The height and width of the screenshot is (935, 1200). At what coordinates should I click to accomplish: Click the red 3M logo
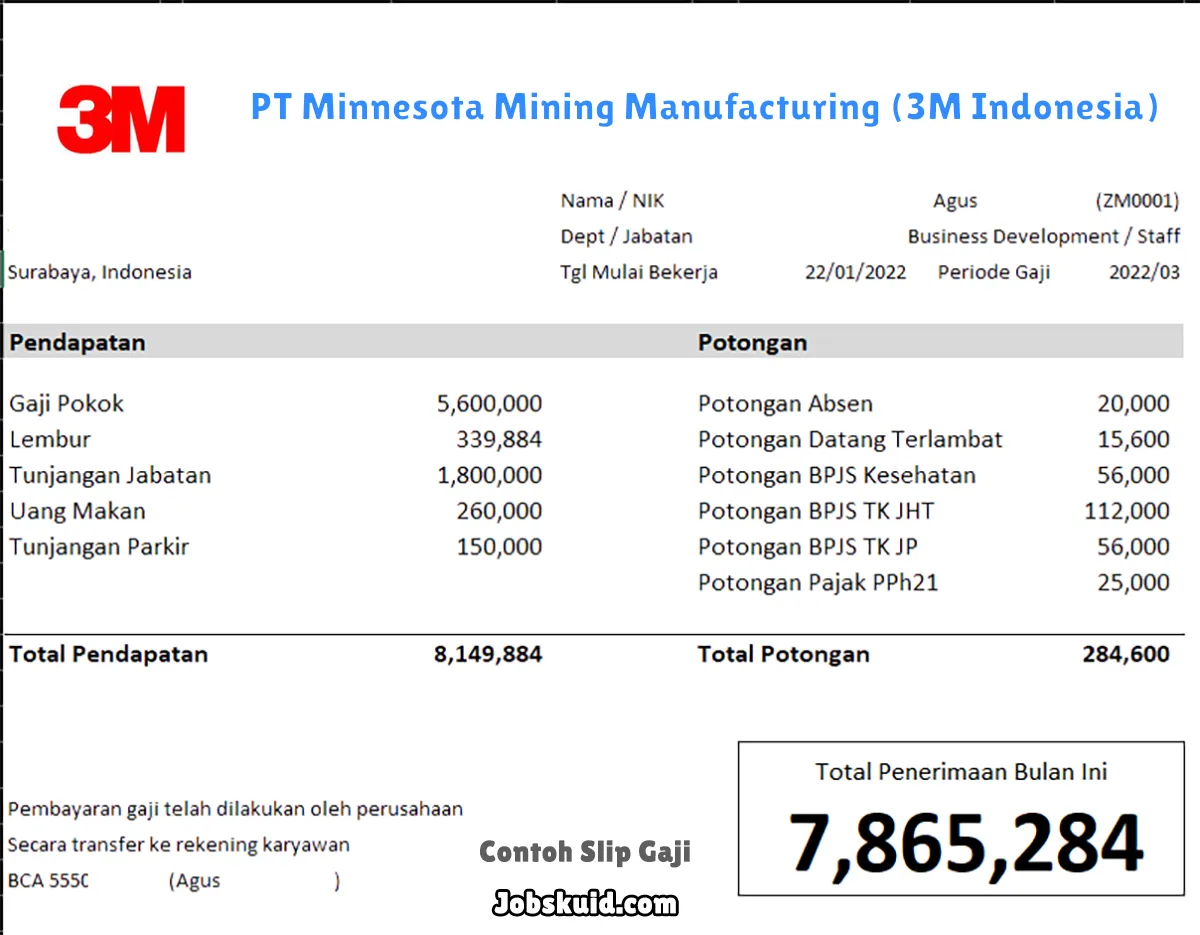click(121, 119)
